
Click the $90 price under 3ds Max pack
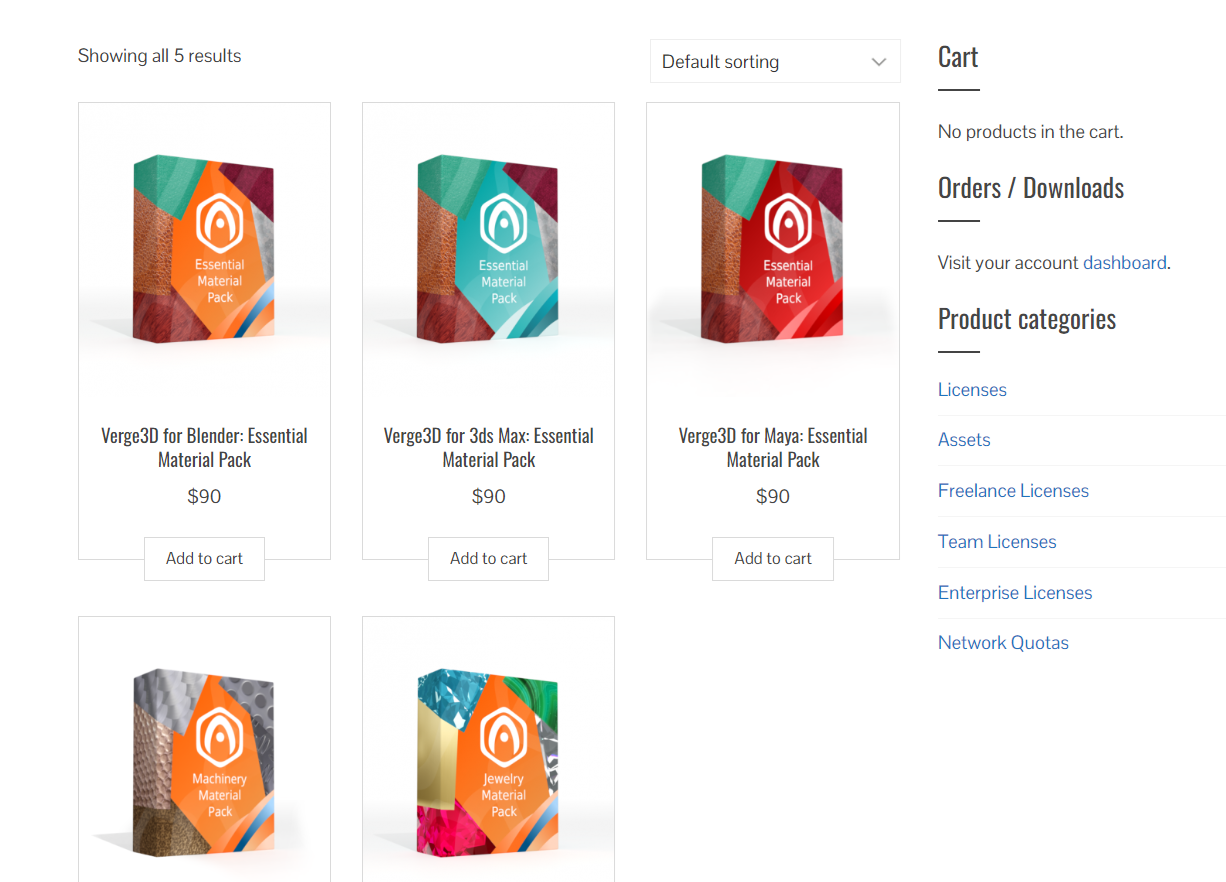488,496
